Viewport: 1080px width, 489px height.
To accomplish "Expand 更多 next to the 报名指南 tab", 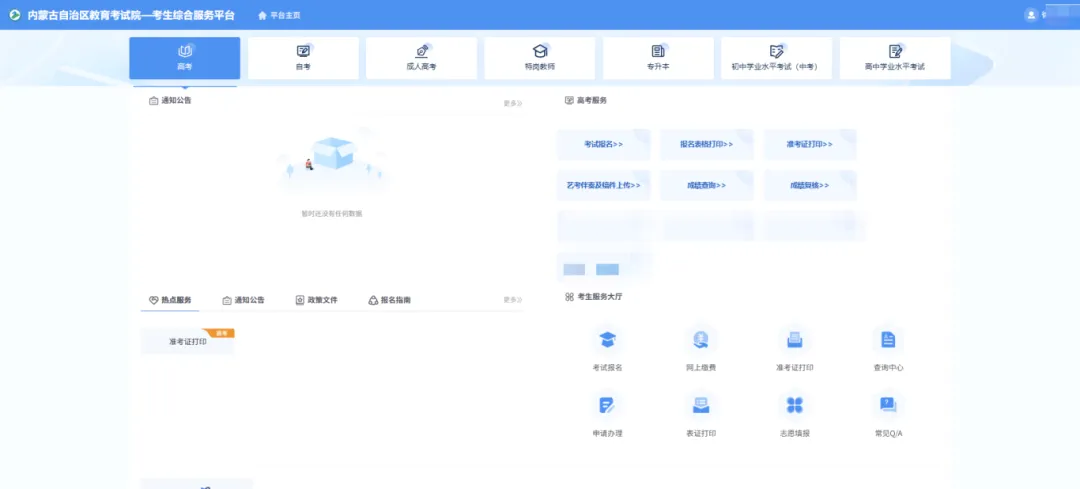I will tap(512, 300).
